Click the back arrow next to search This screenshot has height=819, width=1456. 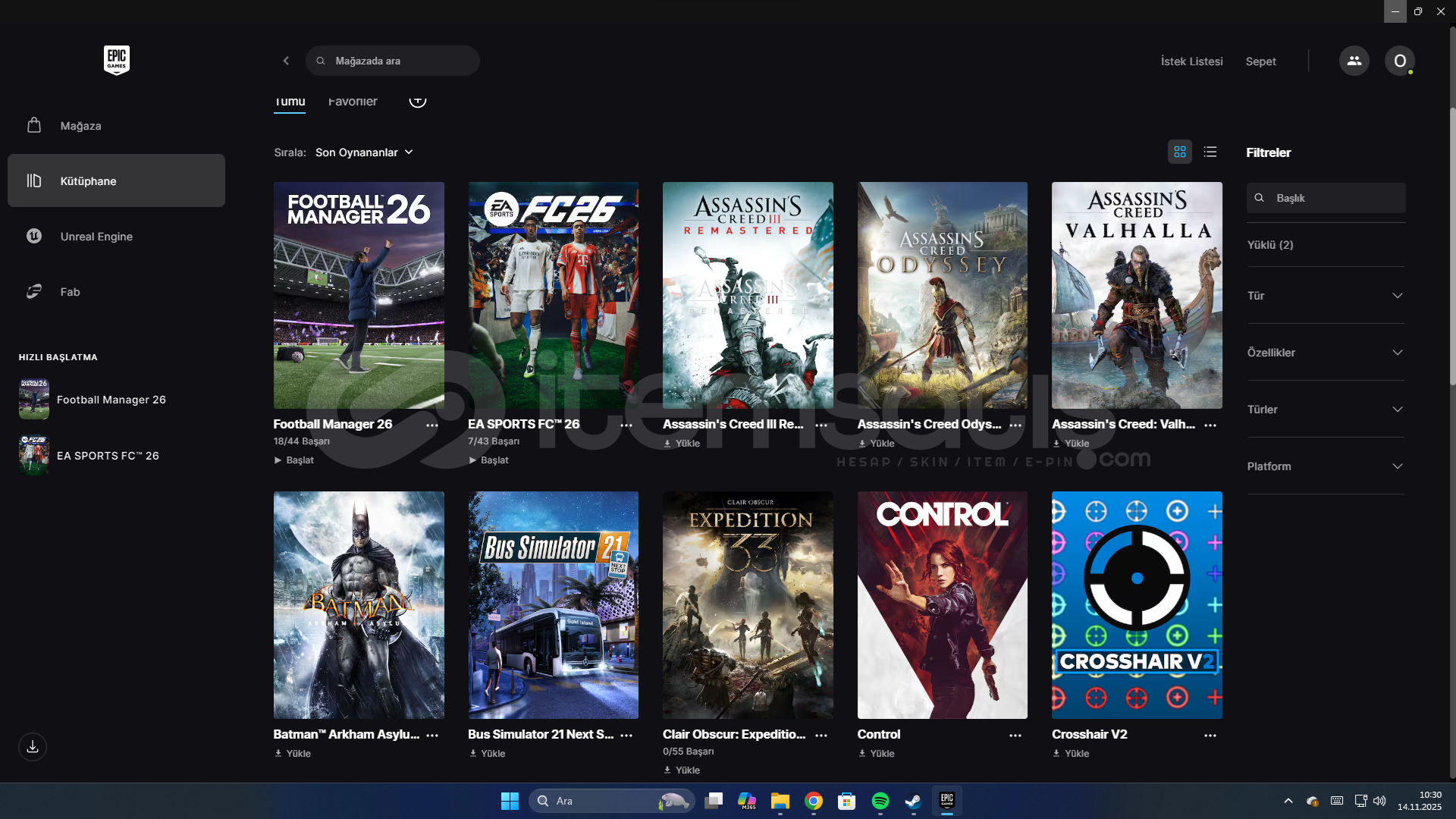[286, 61]
